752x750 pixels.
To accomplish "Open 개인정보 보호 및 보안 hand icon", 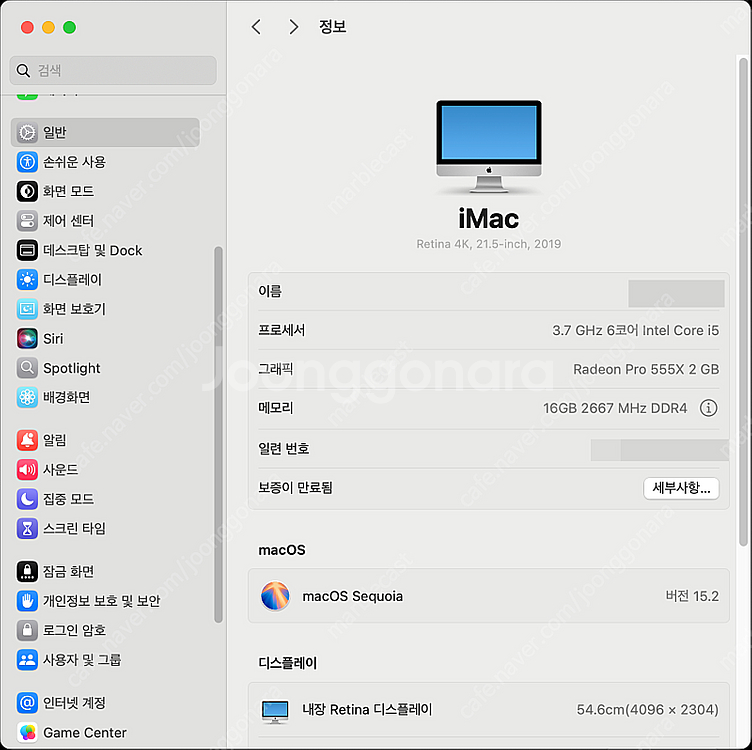I will click(27, 601).
